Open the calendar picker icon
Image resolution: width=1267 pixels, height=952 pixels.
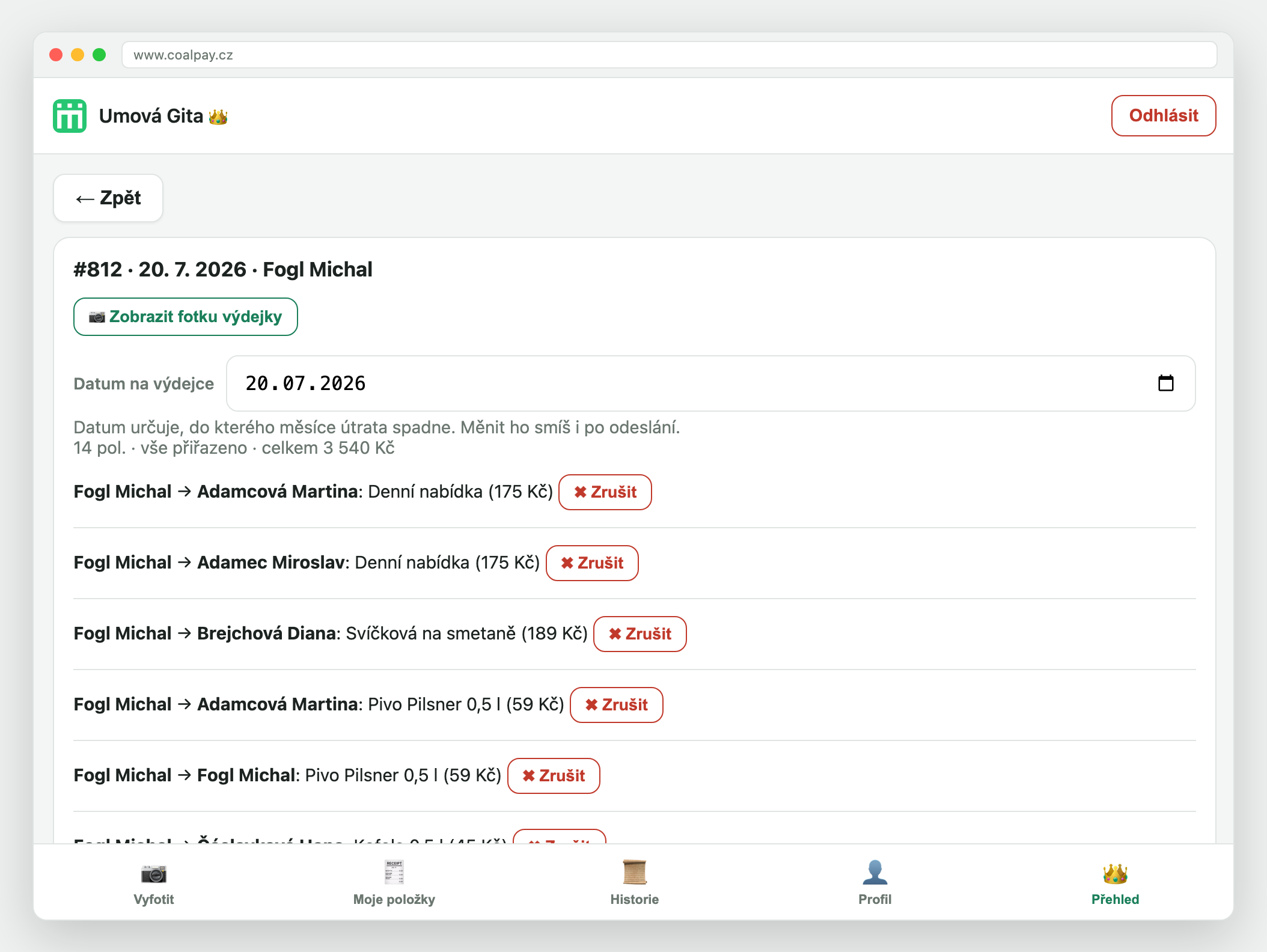1166,383
